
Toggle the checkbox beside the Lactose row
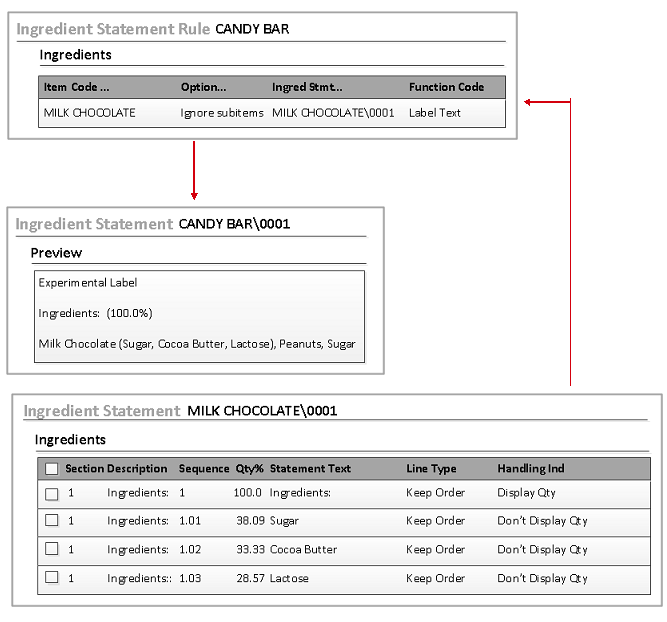click(x=52, y=577)
